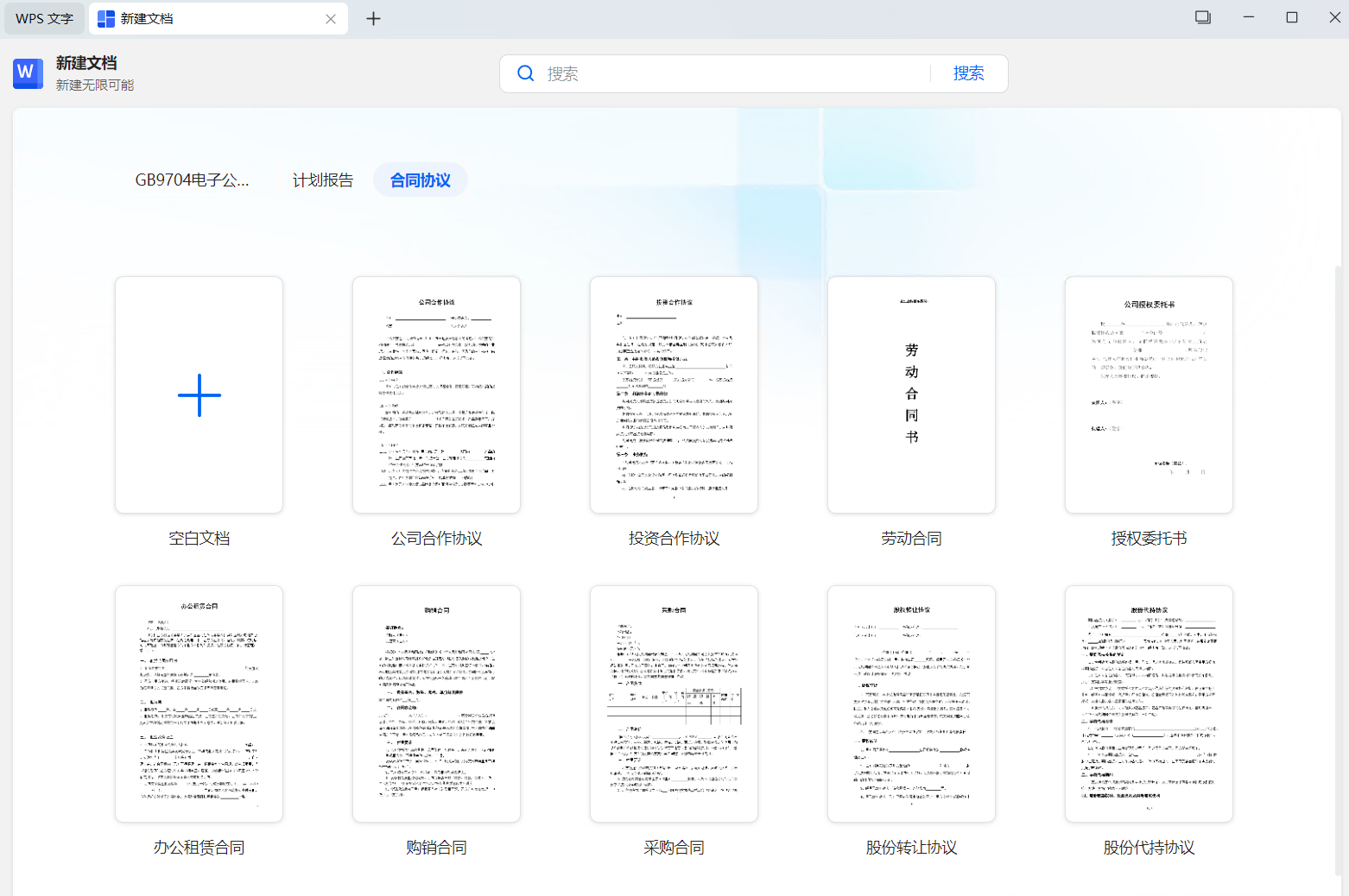Click the 股份转让协议 label text
The image size is (1349, 896).
coord(912,848)
